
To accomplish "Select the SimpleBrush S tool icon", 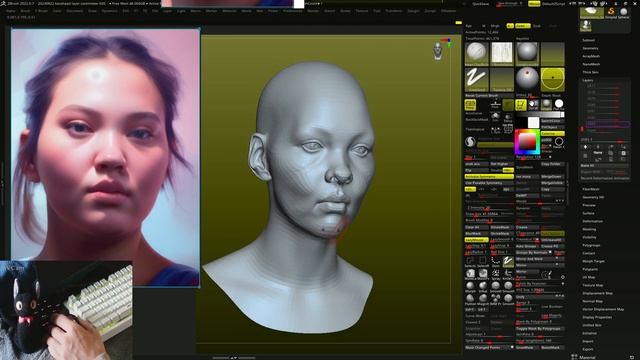I will pos(611,12).
